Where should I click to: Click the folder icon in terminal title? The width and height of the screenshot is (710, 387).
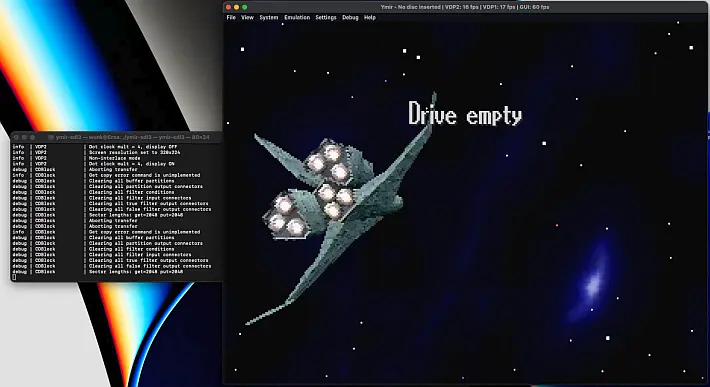point(51,137)
